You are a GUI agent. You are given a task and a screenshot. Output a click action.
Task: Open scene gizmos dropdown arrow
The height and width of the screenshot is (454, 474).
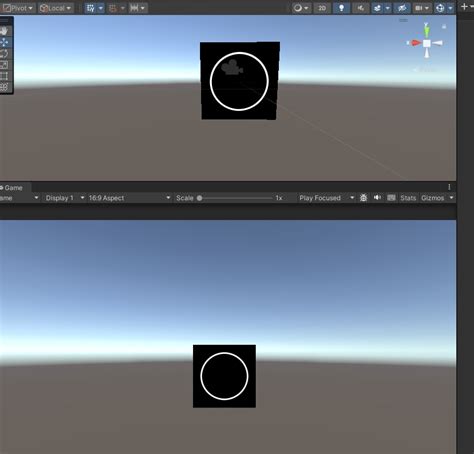(x=450, y=8)
